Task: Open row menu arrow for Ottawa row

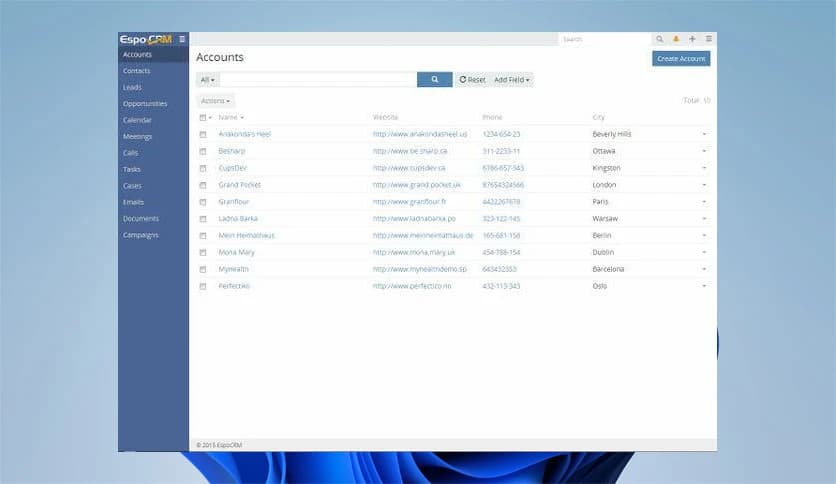Action: click(704, 151)
